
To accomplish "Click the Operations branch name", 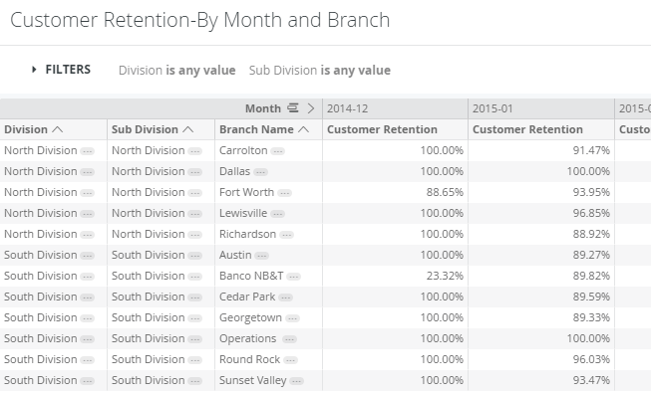I will point(248,338).
